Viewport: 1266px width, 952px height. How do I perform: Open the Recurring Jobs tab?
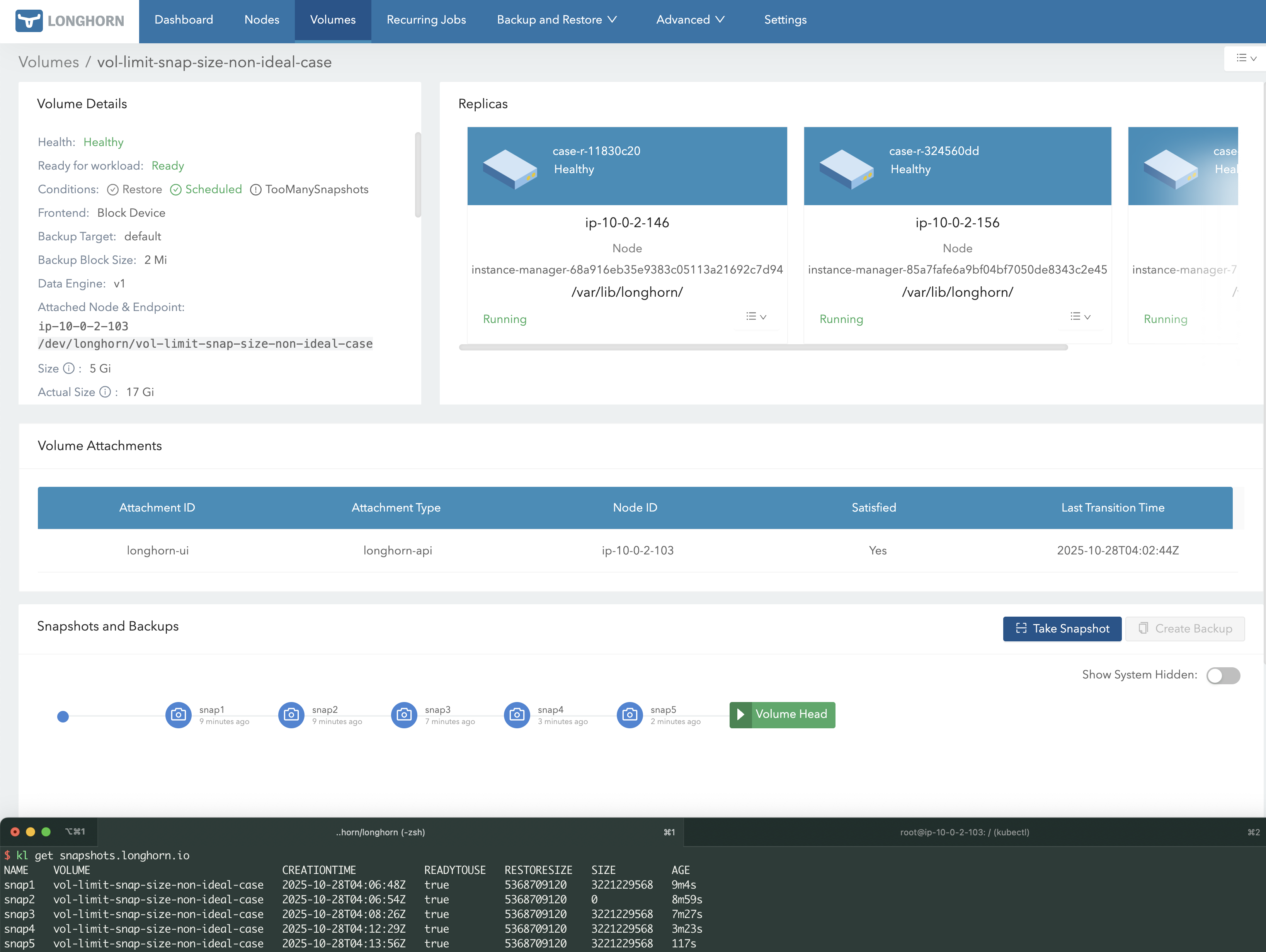[426, 20]
